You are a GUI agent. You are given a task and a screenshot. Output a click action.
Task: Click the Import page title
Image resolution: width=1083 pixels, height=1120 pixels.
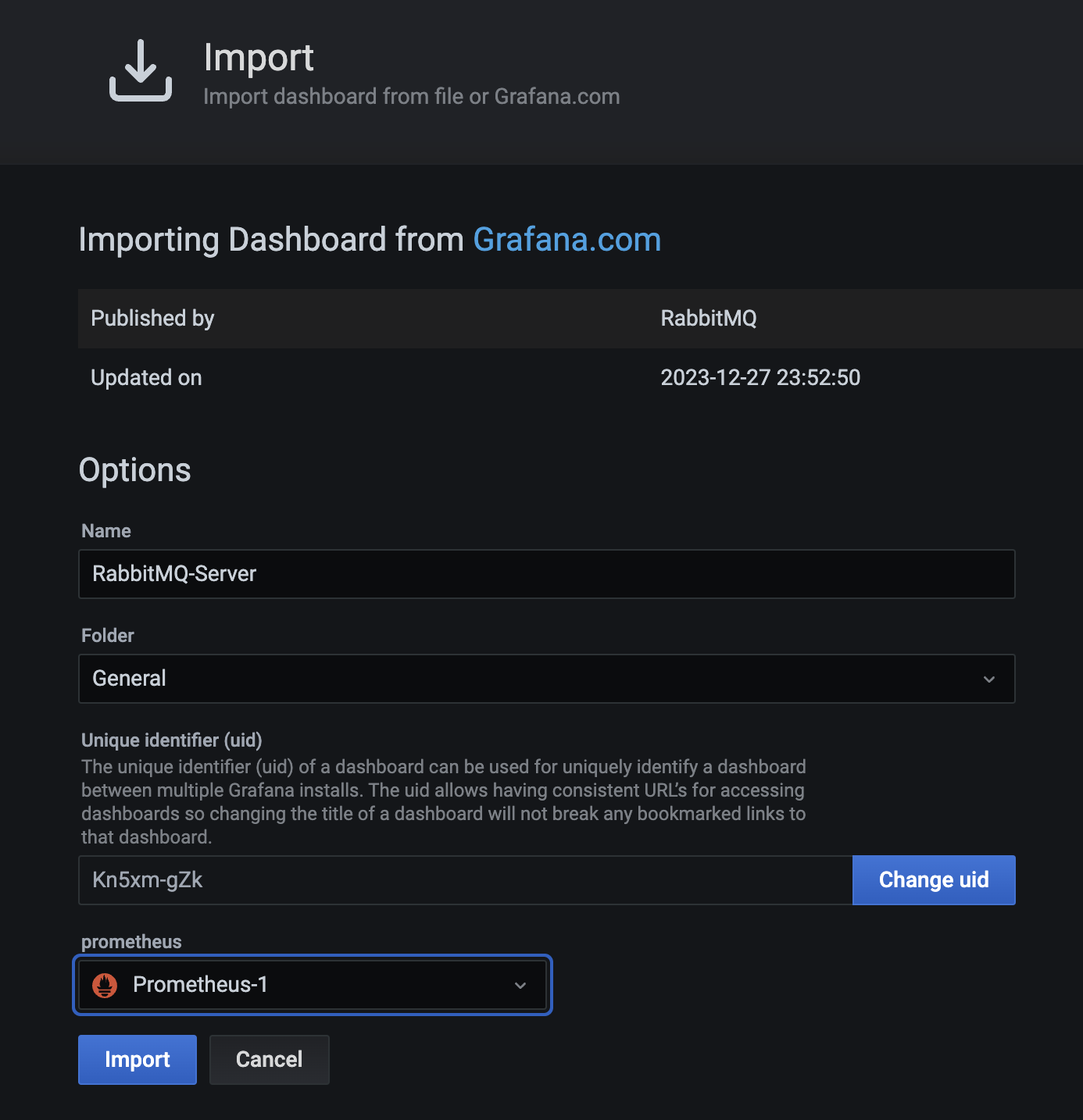pyautogui.click(x=259, y=59)
